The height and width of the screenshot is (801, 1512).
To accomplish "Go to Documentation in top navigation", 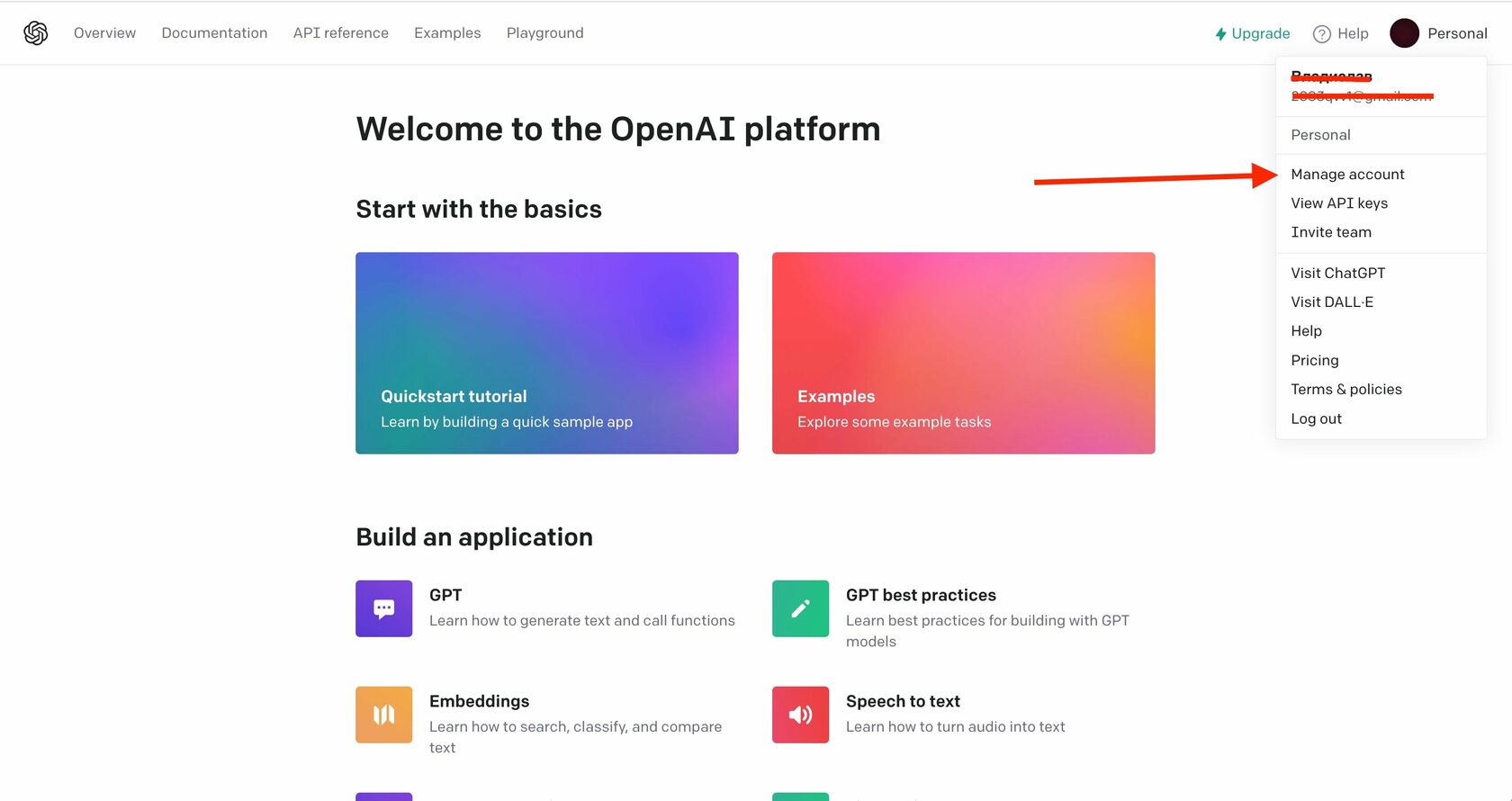I will [x=214, y=33].
